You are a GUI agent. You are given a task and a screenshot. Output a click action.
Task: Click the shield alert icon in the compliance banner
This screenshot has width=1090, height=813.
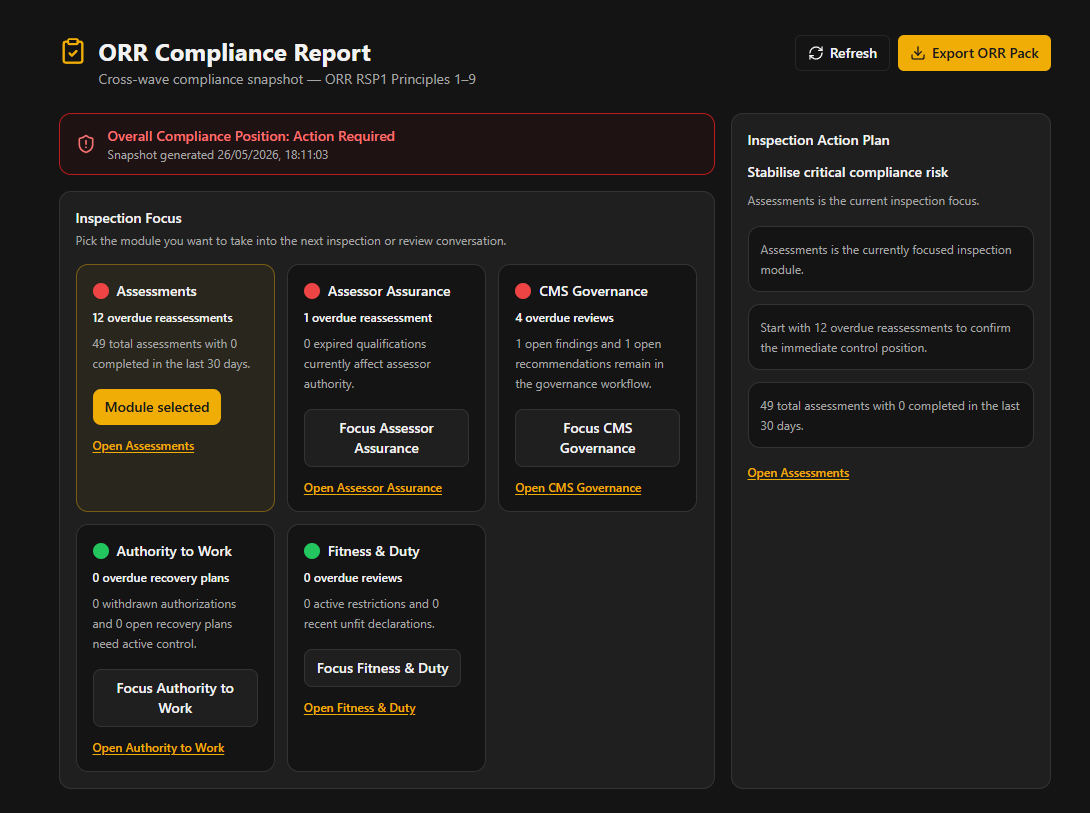pyautogui.click(x=86, y=144)
